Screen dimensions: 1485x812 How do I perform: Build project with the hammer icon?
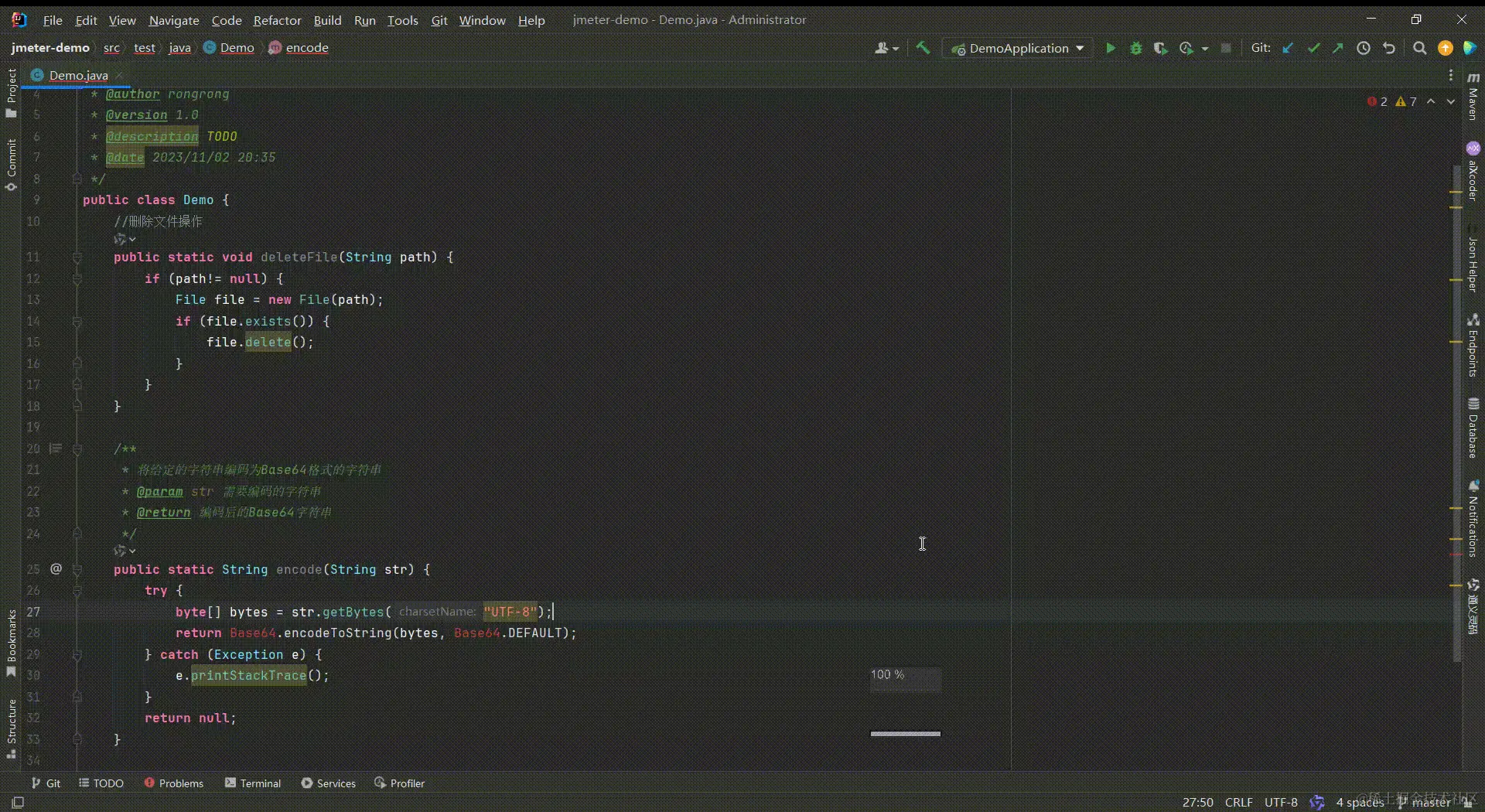[923, 48]
